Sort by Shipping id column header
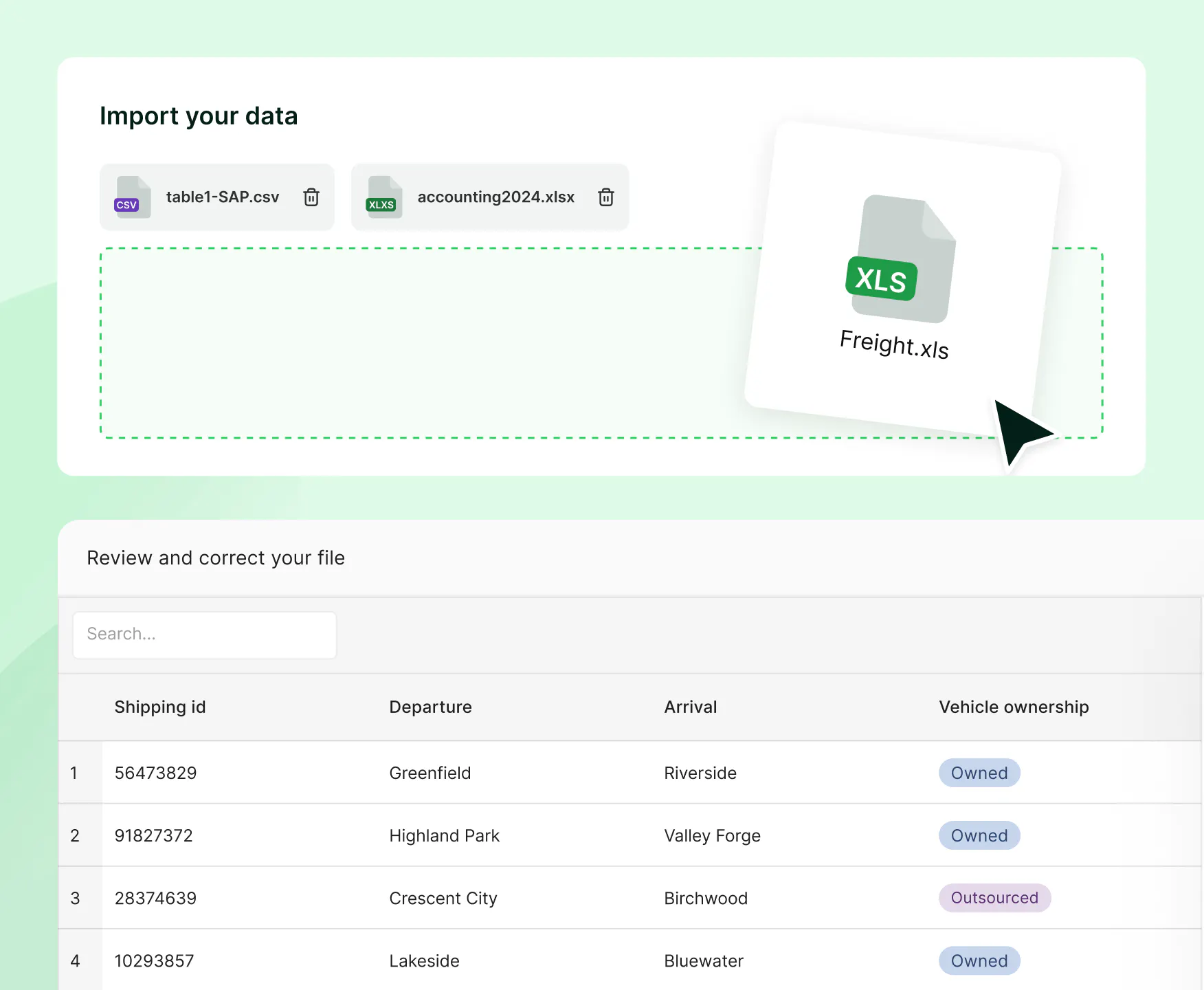The width and height of the screenshot is (1204, 990). point(160,707)
